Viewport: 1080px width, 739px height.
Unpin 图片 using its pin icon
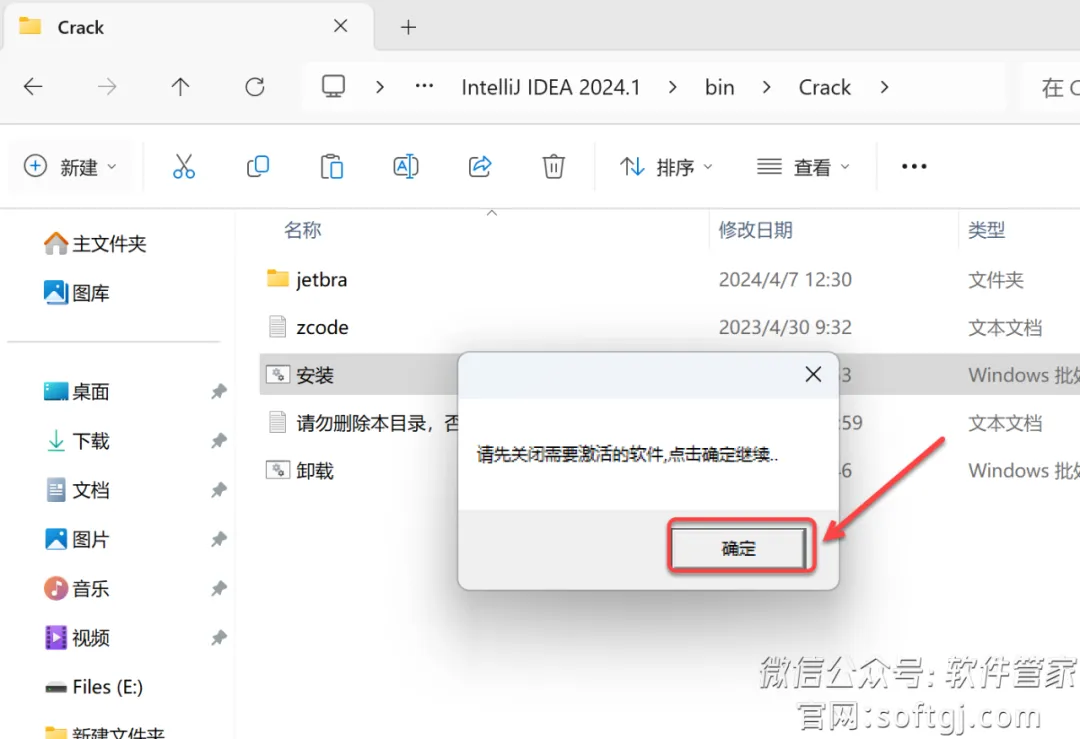tap(219, 539)
